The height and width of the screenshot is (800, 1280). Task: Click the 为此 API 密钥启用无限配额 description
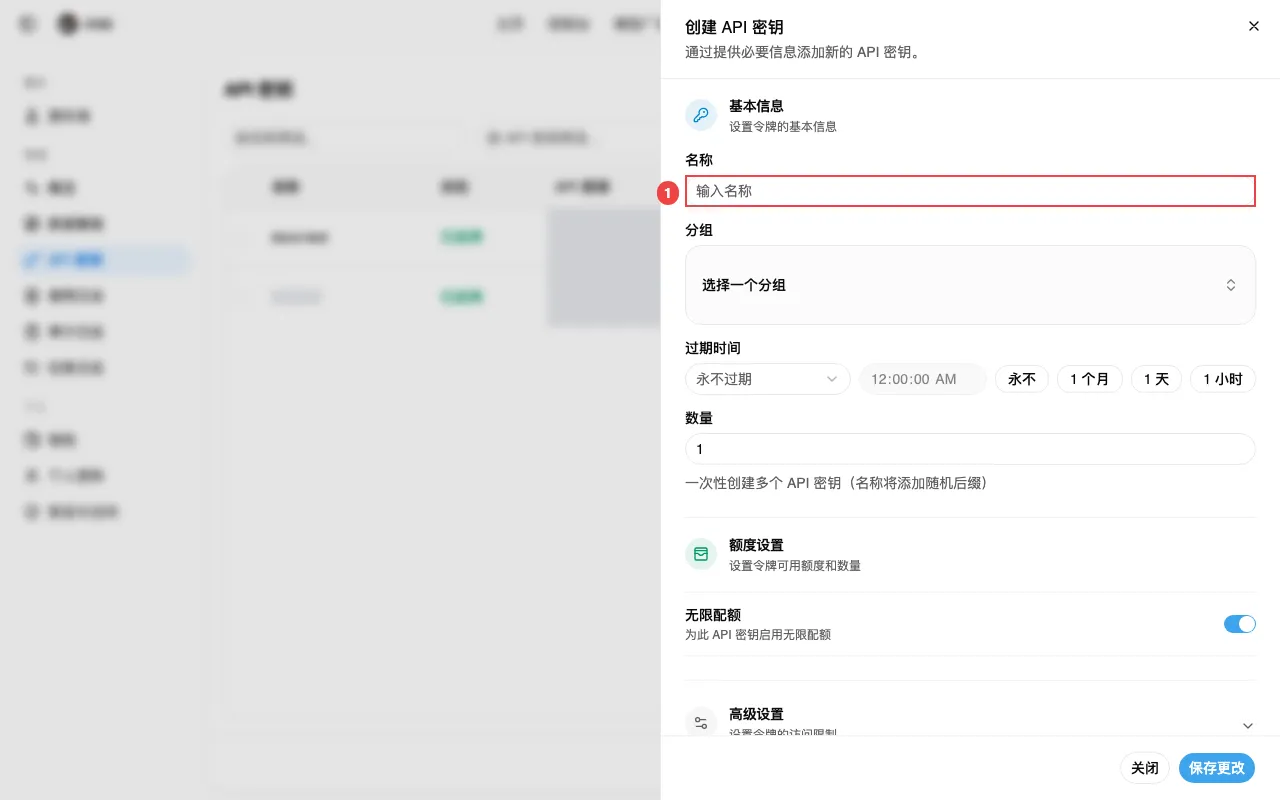point(758,635)
